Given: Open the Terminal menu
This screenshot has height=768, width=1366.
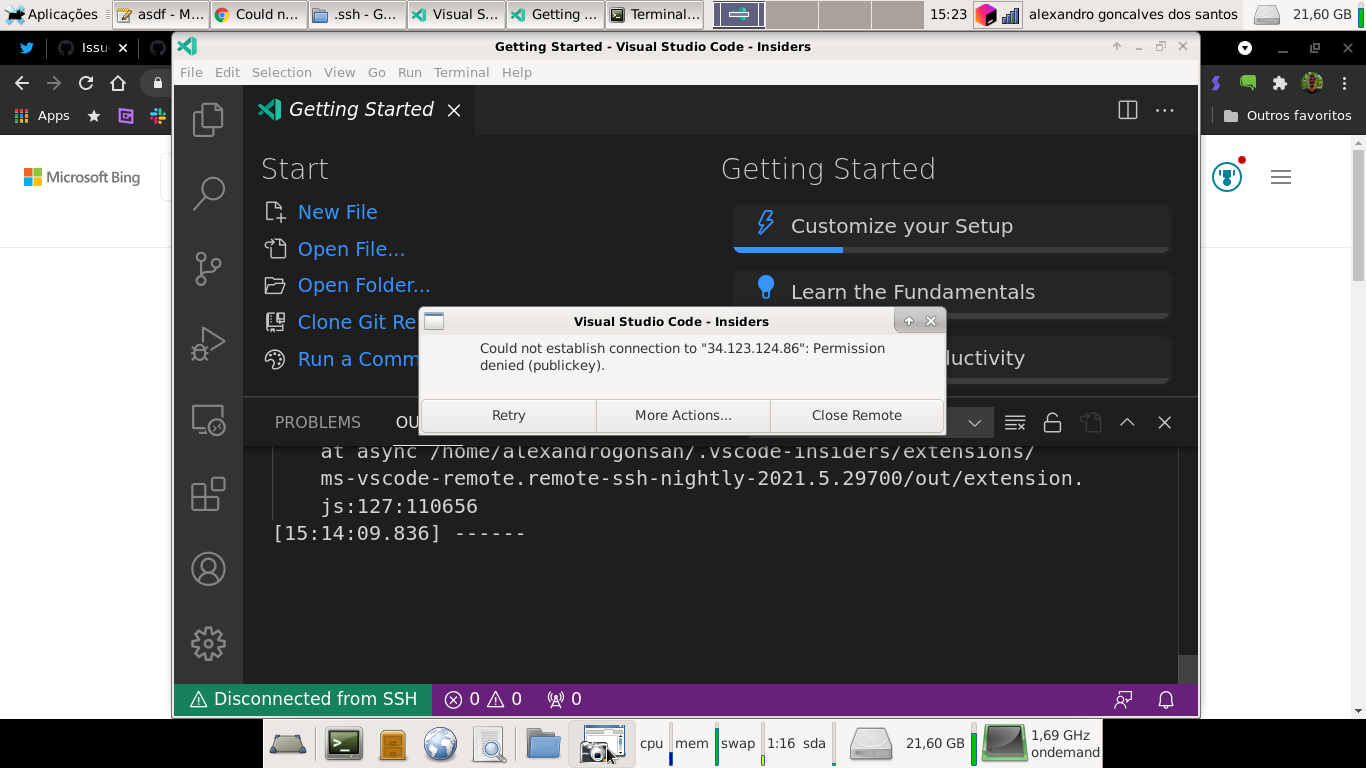Looking at the screenshot, I should [x=461, y=72].
